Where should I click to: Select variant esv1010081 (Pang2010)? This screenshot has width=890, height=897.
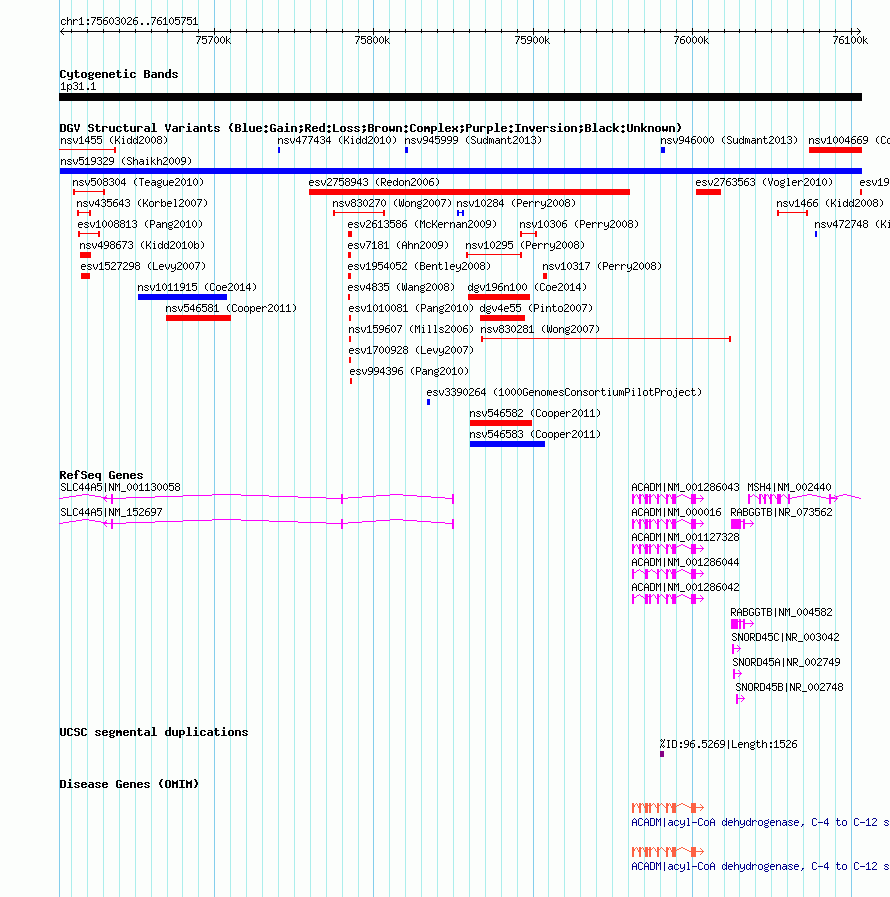pos(411,308)
